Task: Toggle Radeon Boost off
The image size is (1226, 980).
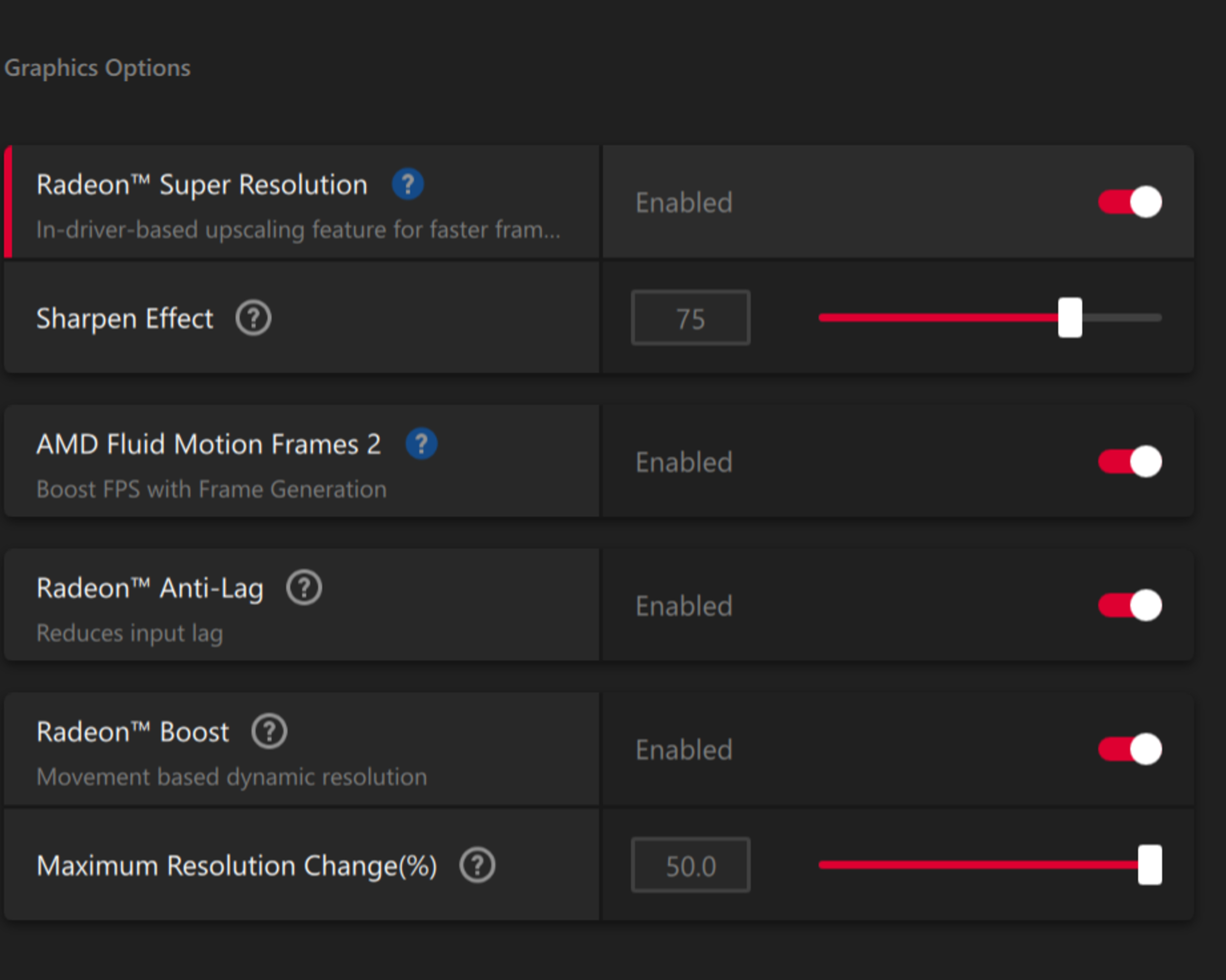Action: pos(1129,749)
